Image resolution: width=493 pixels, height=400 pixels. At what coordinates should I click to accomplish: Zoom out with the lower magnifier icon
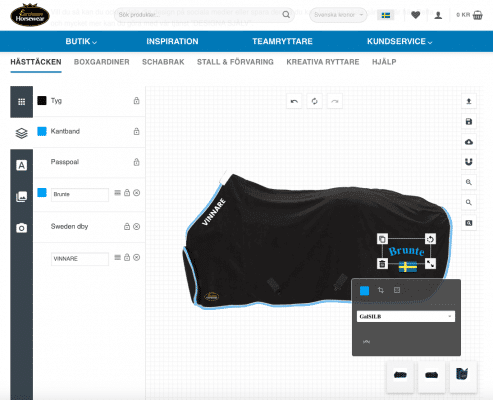pyautogui.click(x=469, y=202)
